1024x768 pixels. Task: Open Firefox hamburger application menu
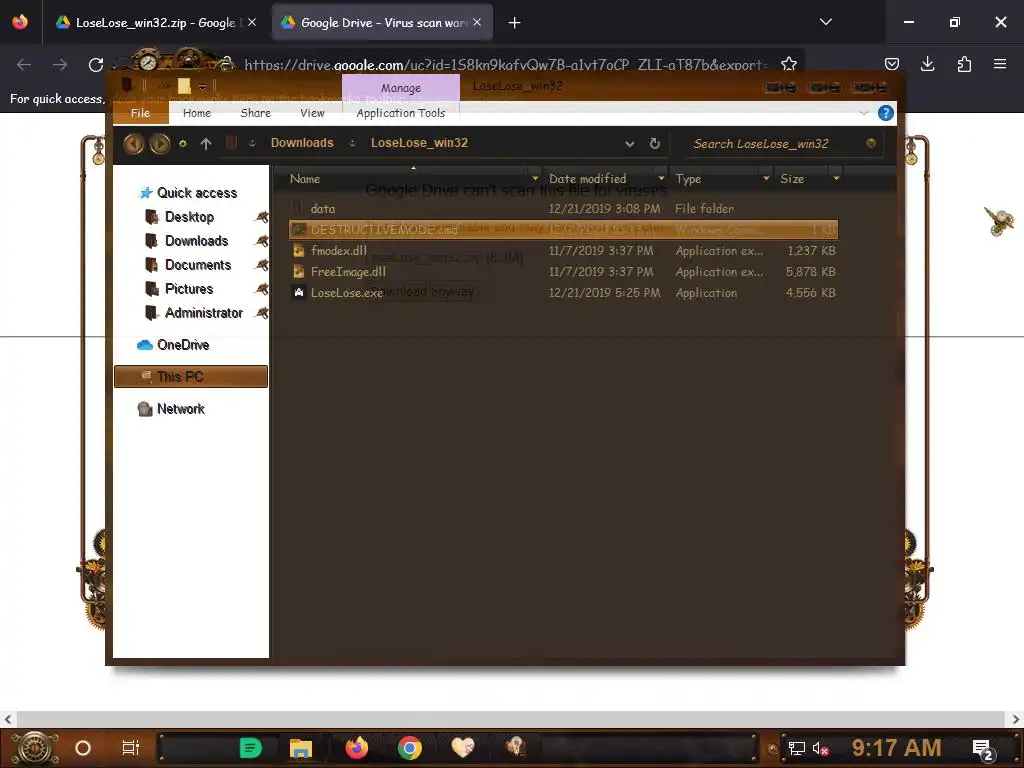[x=1000, y=64]
